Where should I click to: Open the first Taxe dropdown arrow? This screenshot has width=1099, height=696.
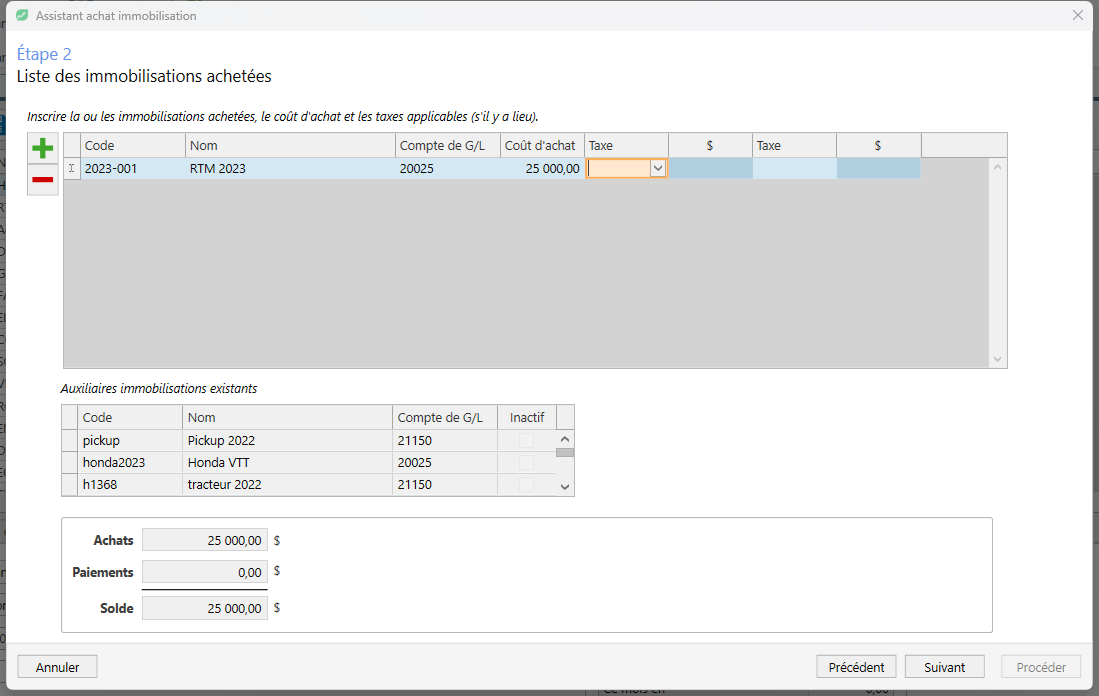(657, 168)
